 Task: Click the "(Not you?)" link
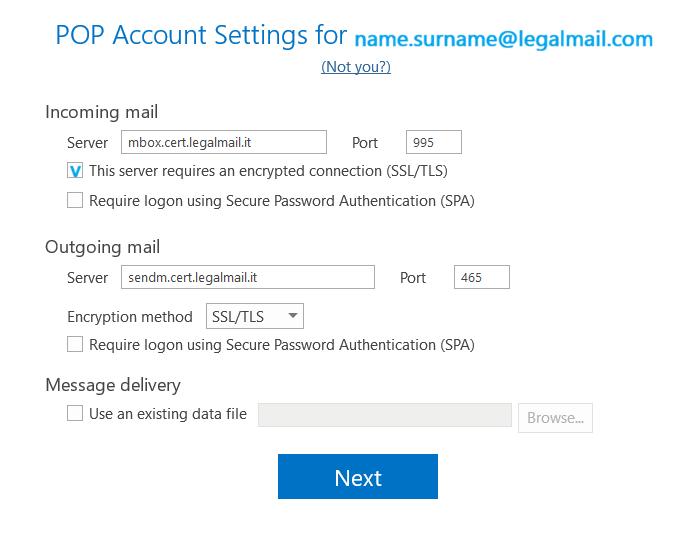tap(355, 67)
